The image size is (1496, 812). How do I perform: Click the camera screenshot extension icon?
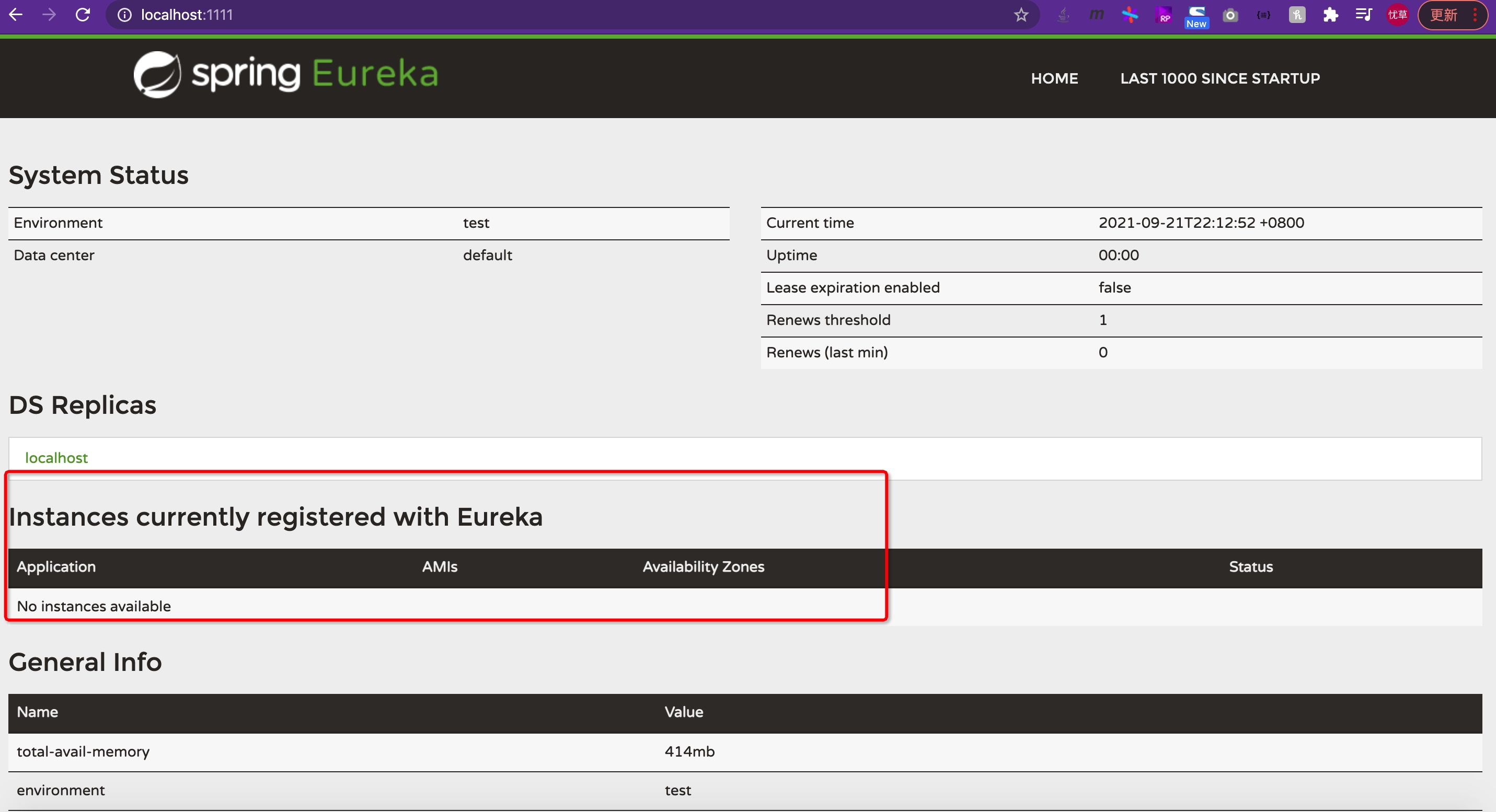click(1230, 15)
